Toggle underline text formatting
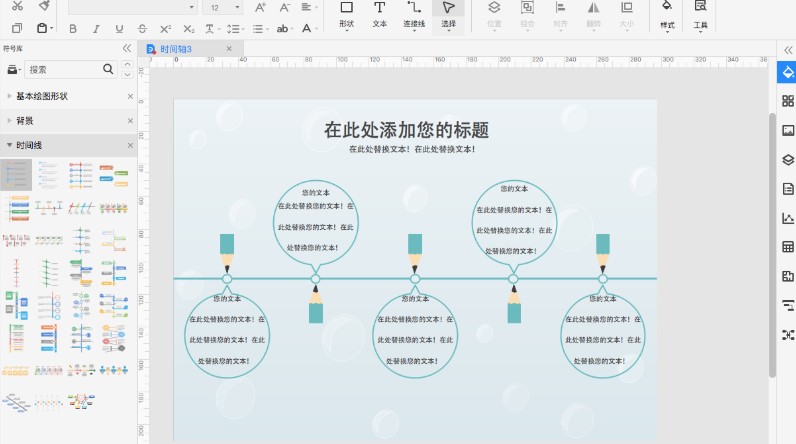This screenshot has height=444, width=796. 119,29
